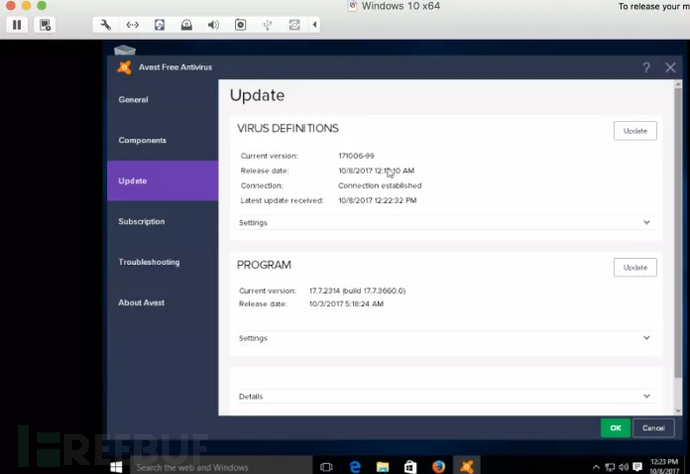Confirm with the green OK button

[615, 428]
